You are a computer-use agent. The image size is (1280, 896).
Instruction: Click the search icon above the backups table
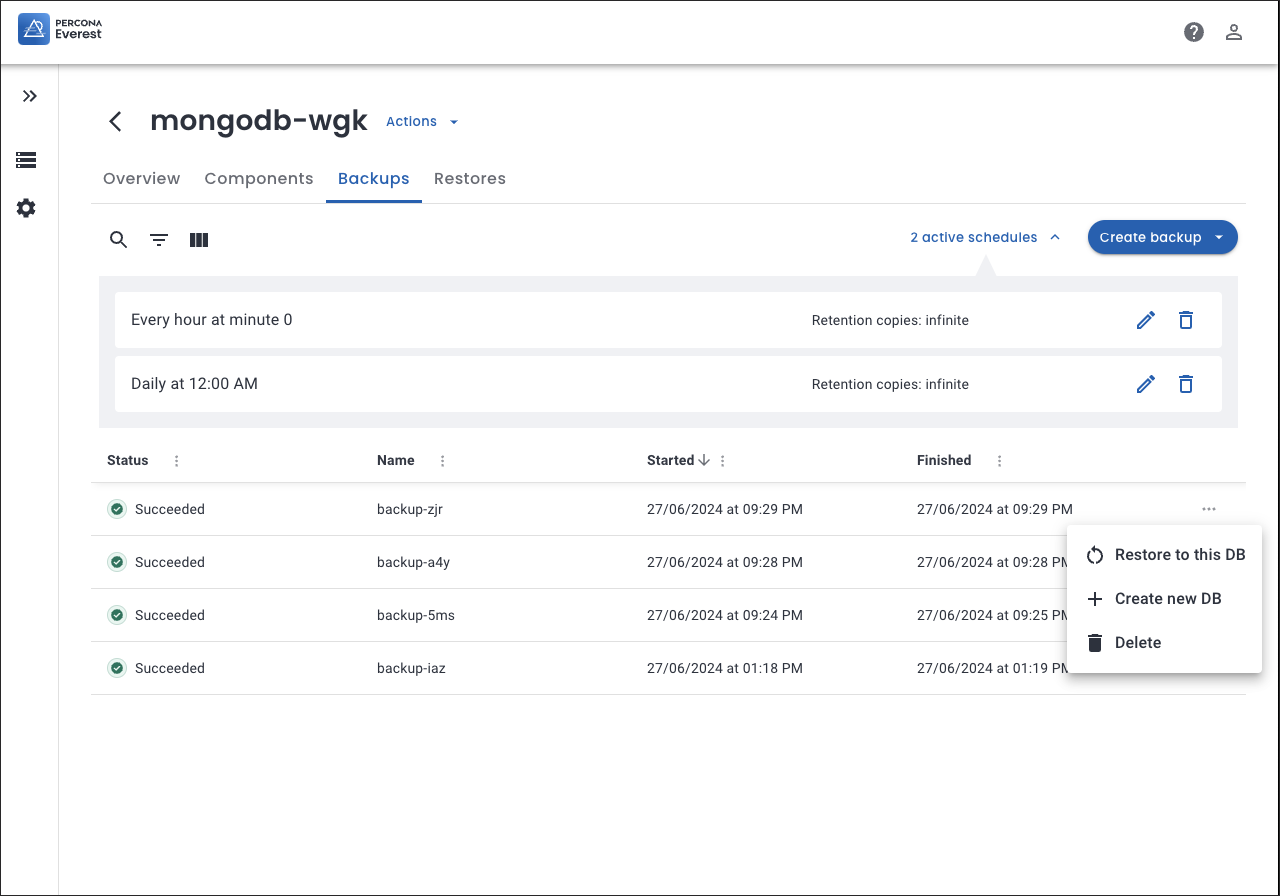118,240
